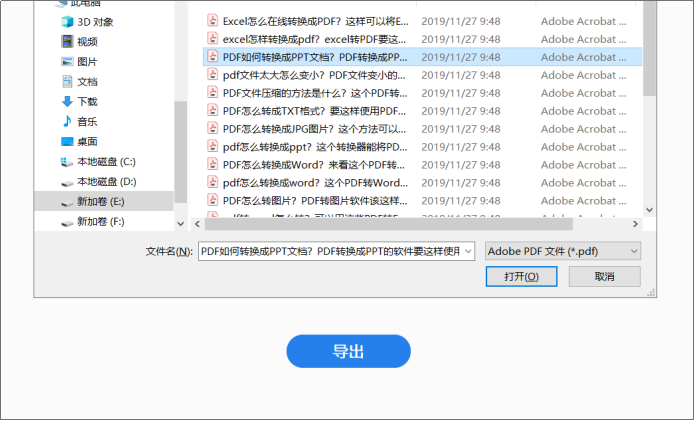Viewport: 695px width, 421px height.
Task: Click PDF icon of pdf文件太大怎么变小 file
Action: (213, 74)
